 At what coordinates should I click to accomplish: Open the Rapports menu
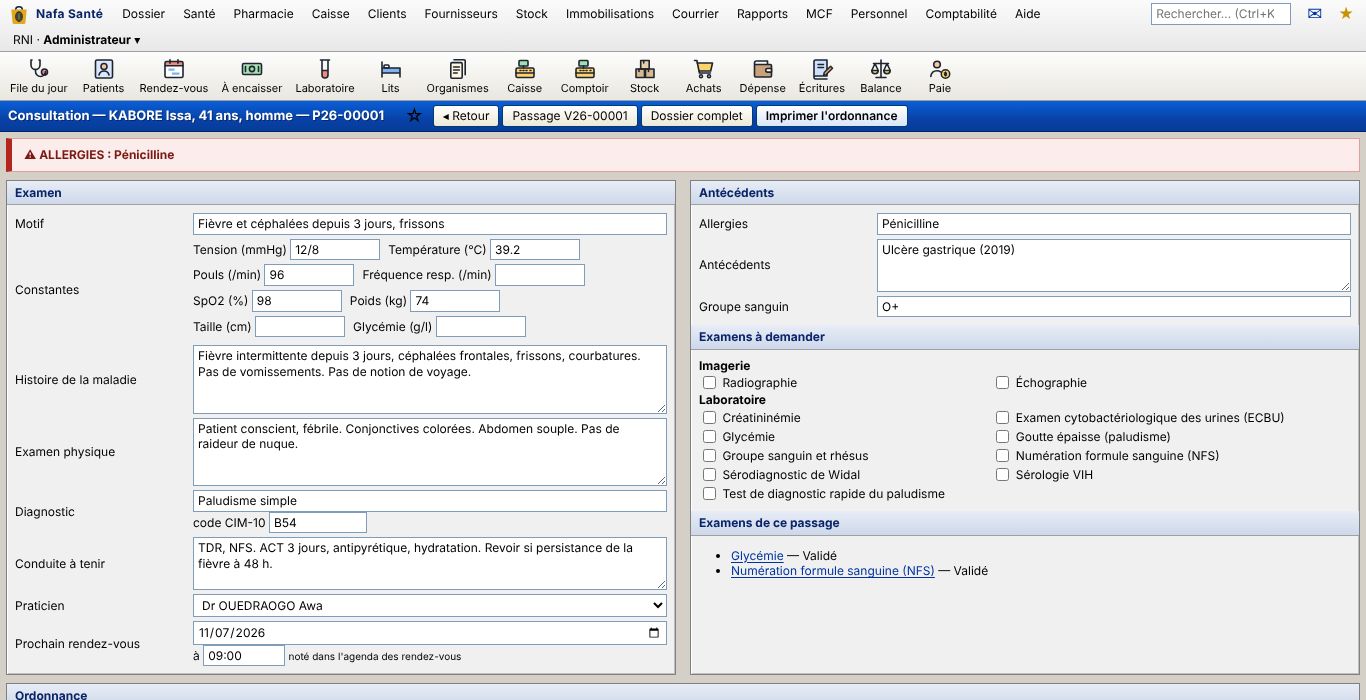(762, 14)
